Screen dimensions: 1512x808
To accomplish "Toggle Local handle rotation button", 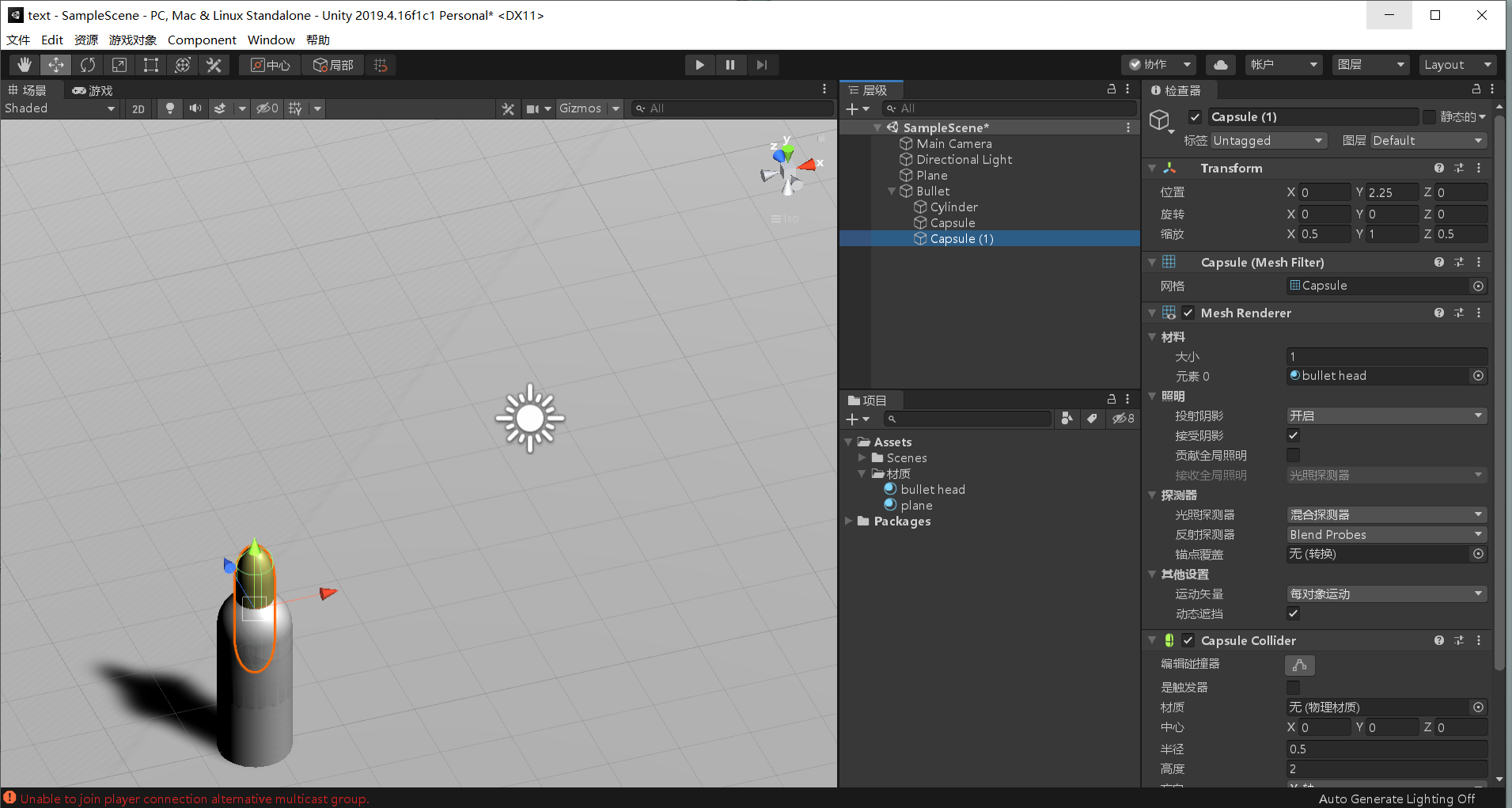I will click(333, 65).
